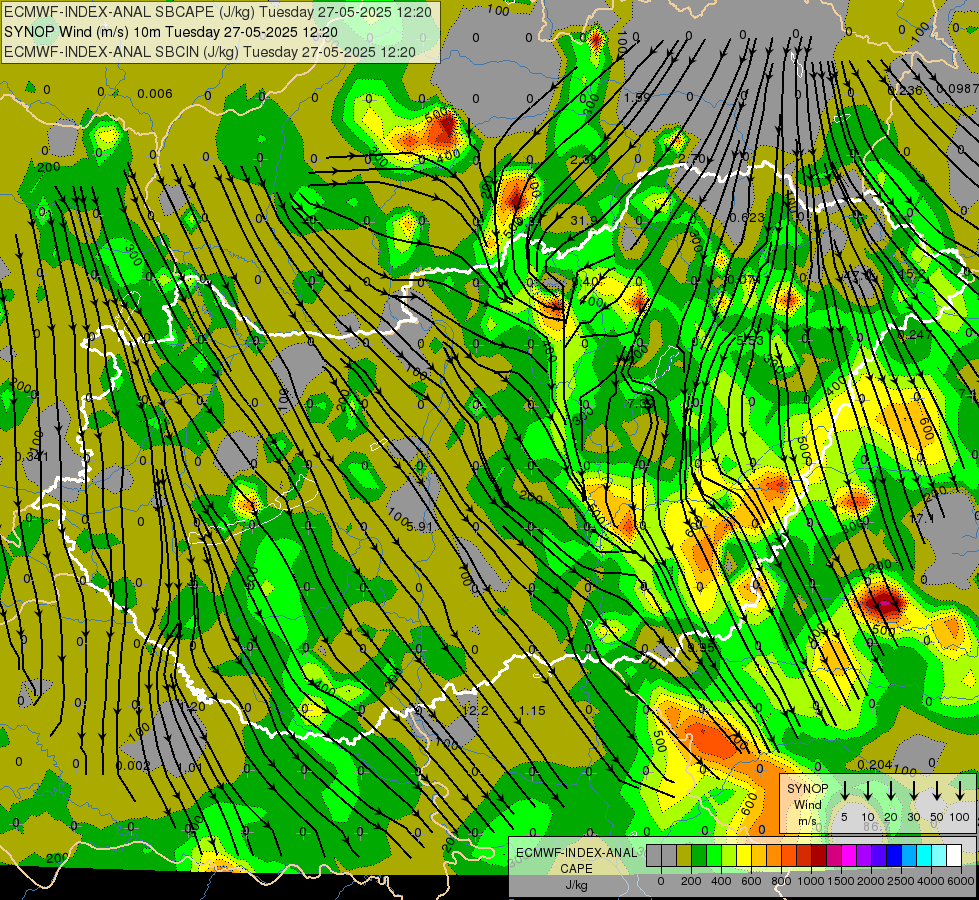Select the SYNOP Wind 10m title line
979x900 pixels.
click(x=170, y=32)
